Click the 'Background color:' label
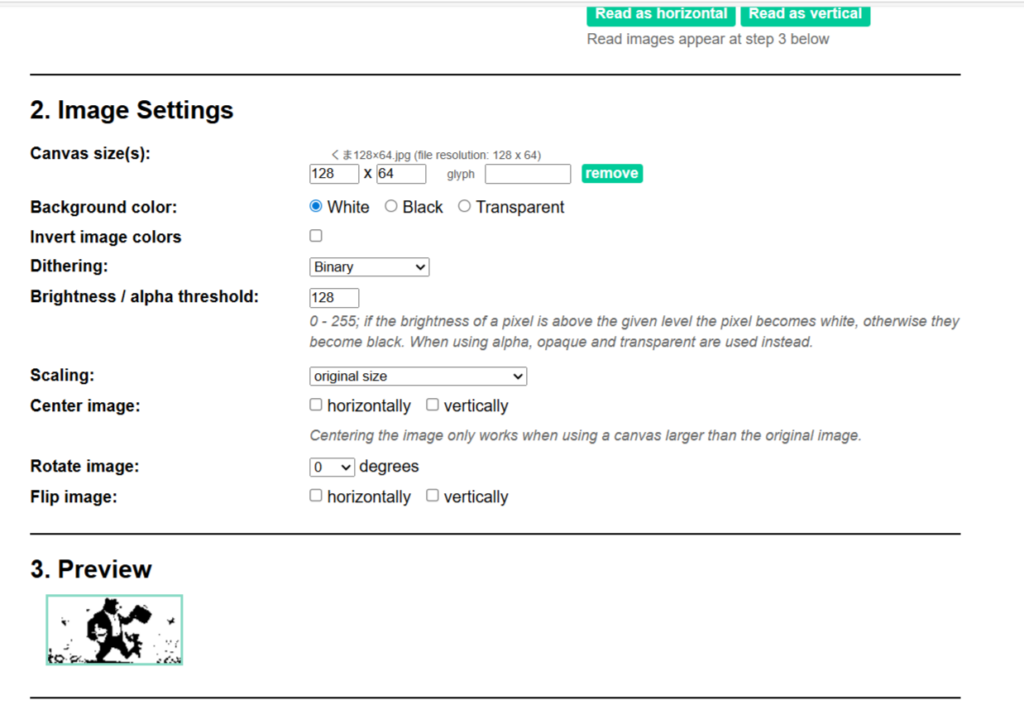The width and height of the screenshot is (1024, 705). tap(103, 207)
